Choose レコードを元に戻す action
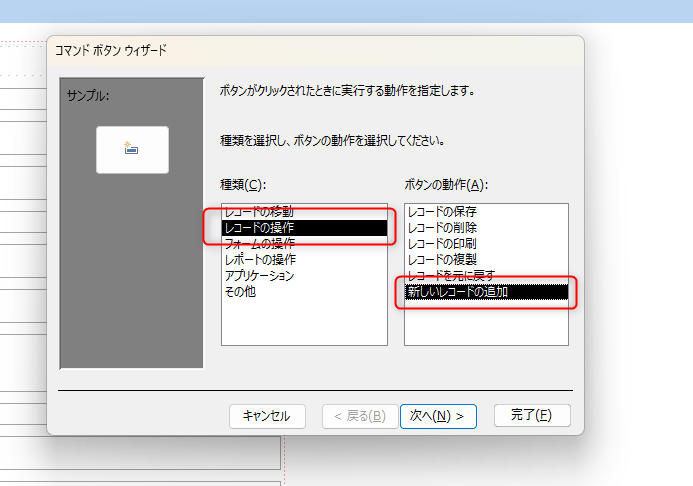Viewport: 693px width, 486px height. coord(451,275)
